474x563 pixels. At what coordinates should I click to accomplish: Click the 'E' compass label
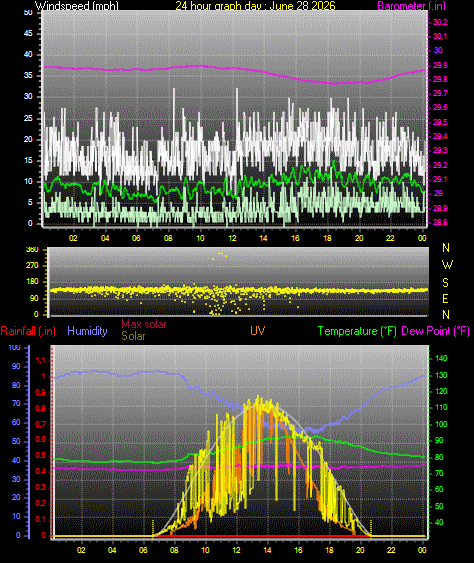click(x=445, y=298)
